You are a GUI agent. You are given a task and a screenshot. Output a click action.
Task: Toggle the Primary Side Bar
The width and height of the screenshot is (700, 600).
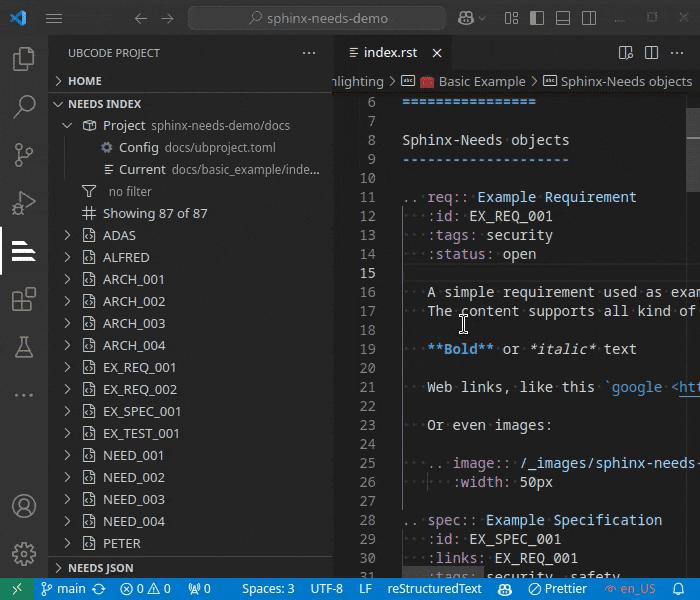click(537, 18)
